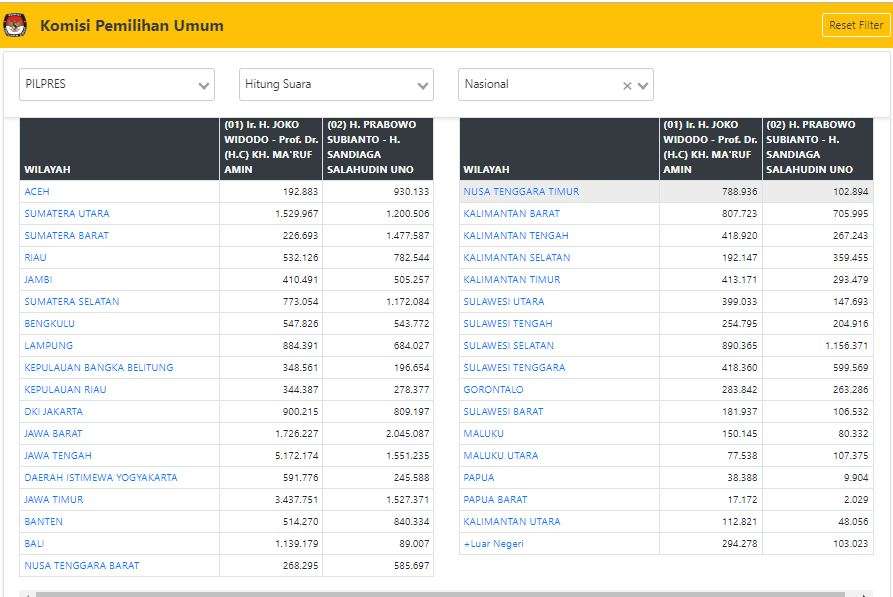
Task: Click the right table WILAYAH column header
Action: [559, 149]
